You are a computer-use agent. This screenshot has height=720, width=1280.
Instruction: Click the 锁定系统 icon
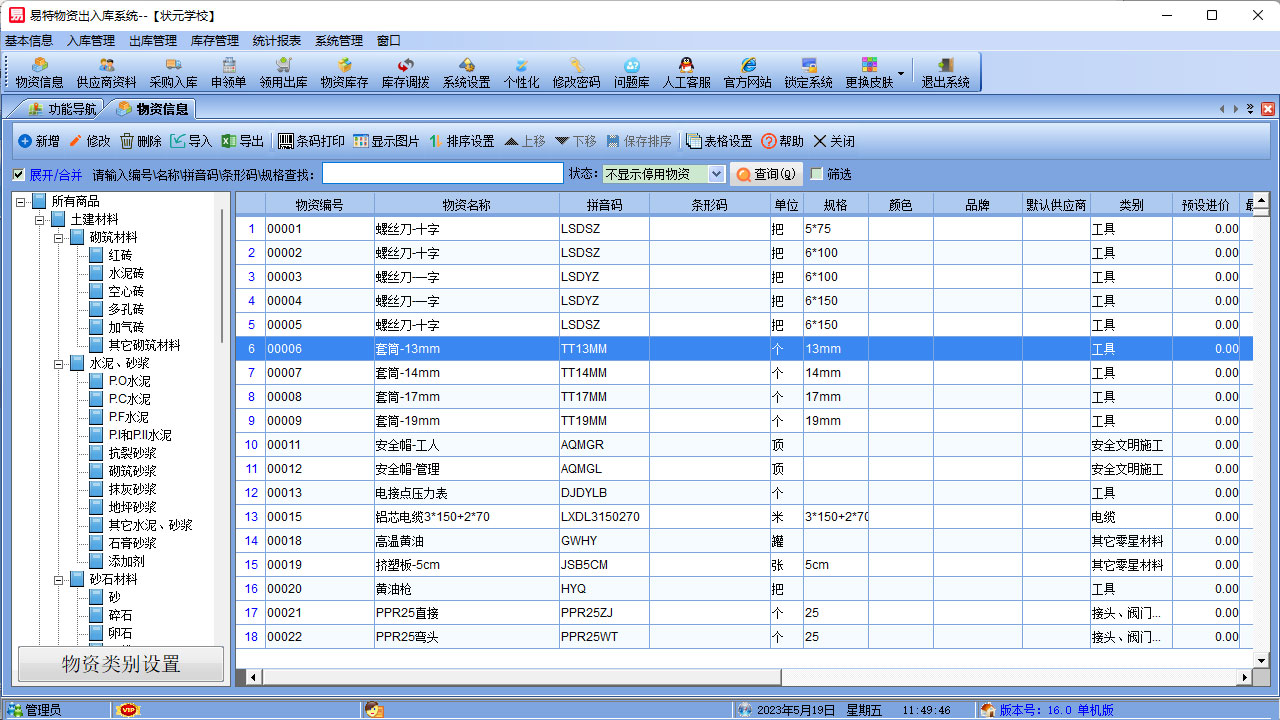808,72
